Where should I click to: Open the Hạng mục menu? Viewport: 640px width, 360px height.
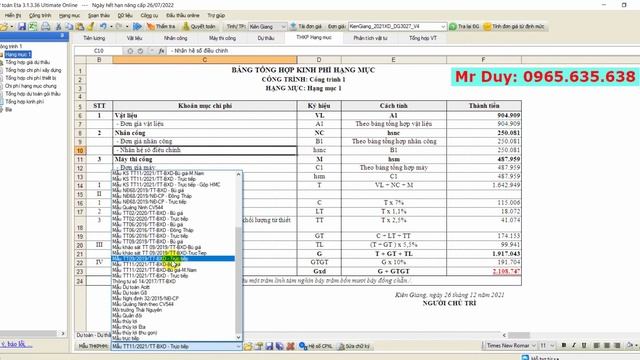click(69, 16)
